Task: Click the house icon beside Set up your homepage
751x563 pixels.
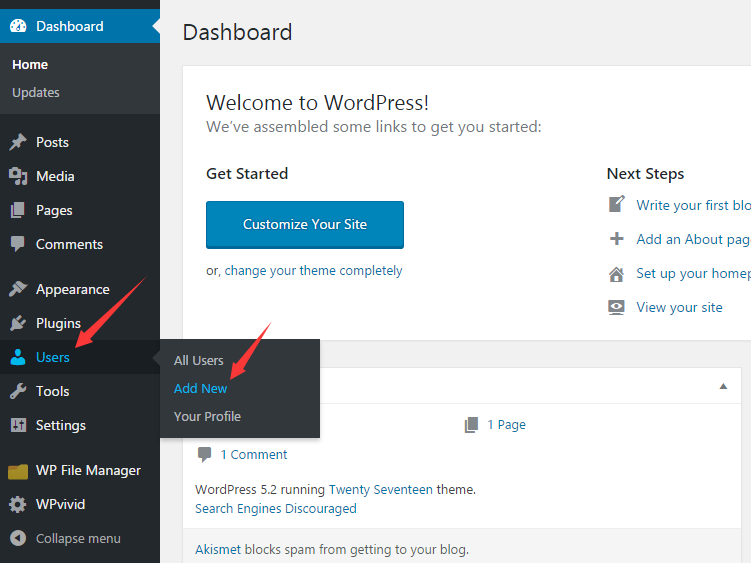Action: (616, 274)
